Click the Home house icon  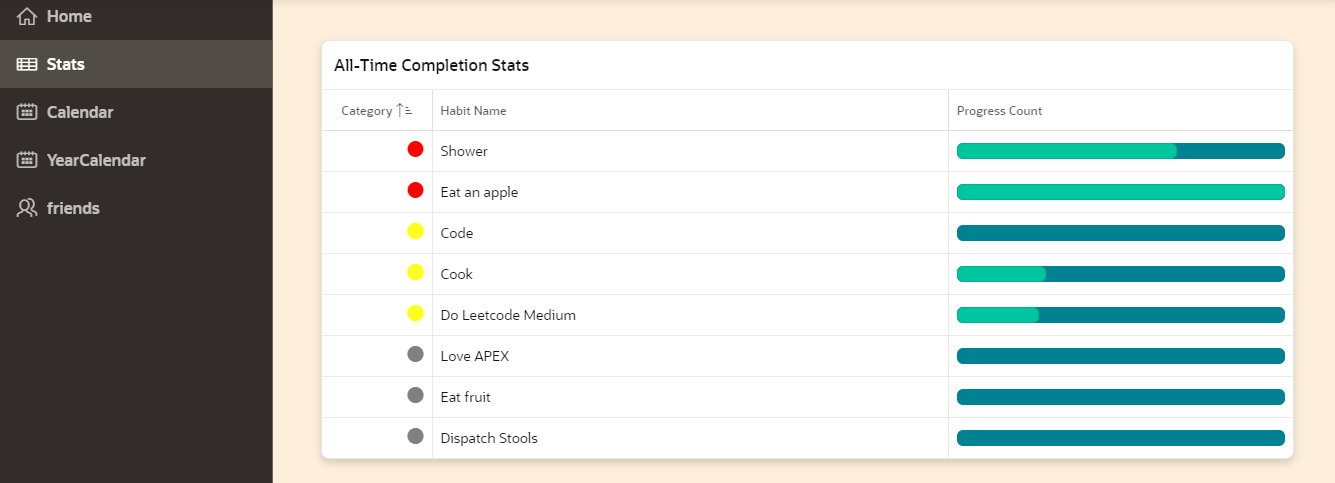click(x=27, y=16)
